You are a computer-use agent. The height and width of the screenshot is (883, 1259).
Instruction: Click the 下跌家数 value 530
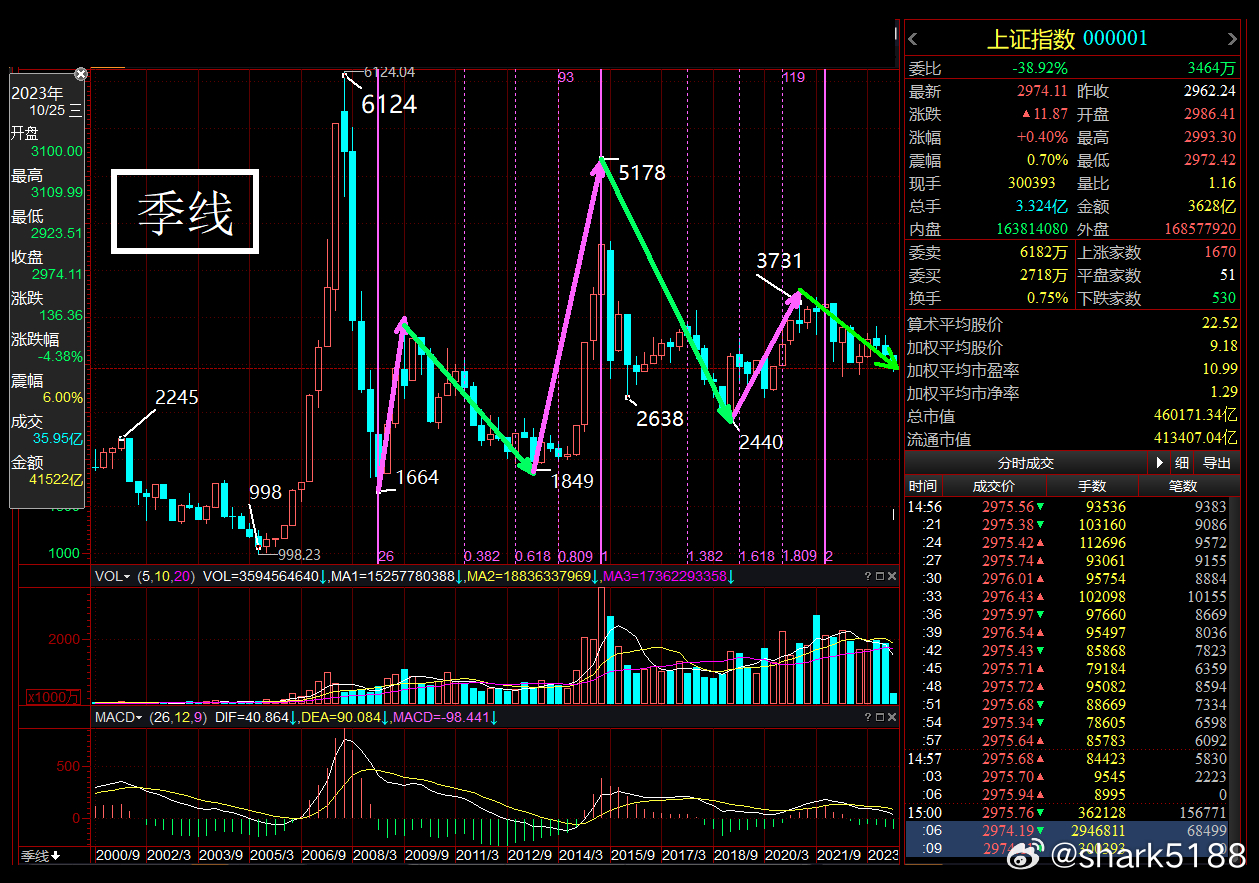1224,298
